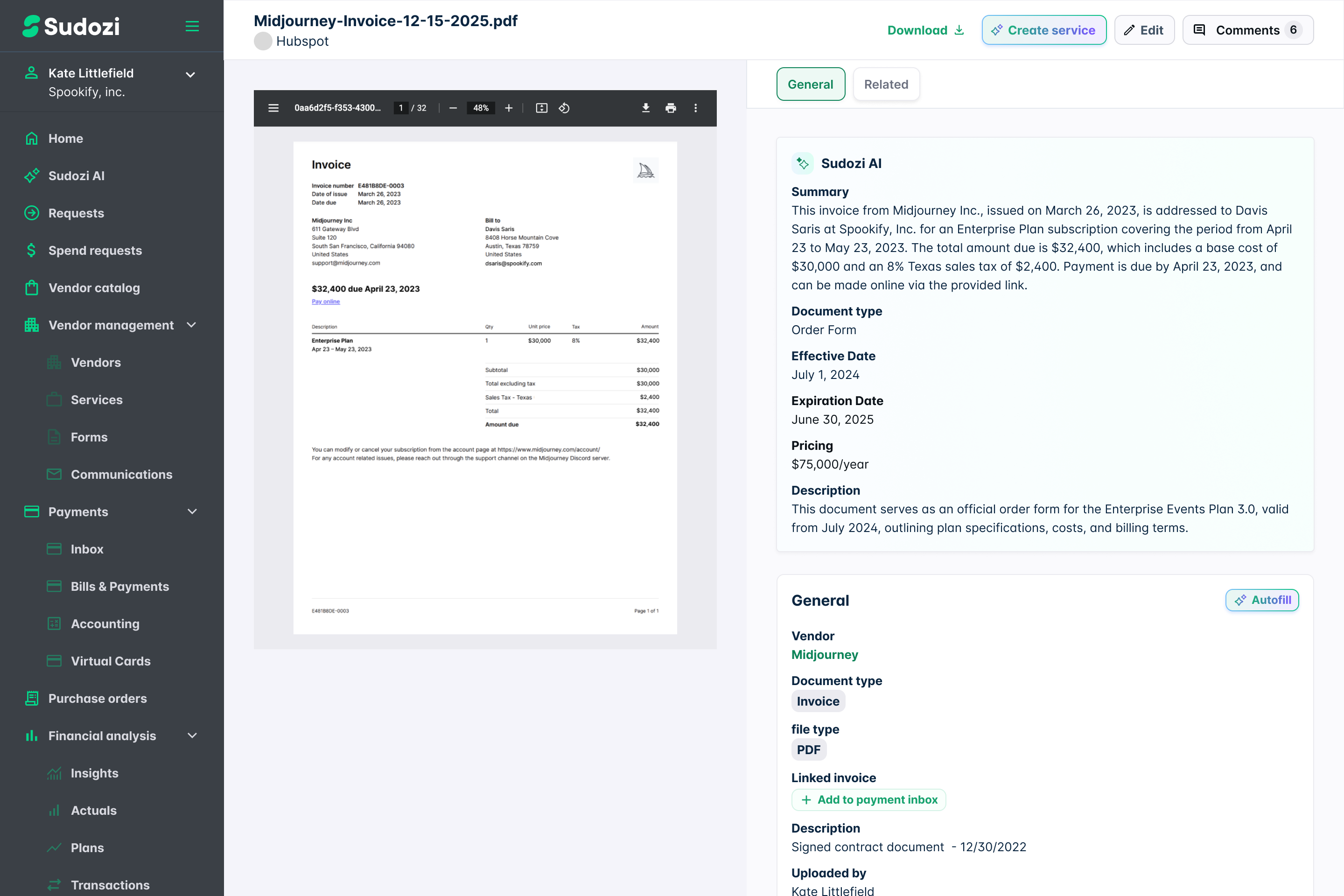Click the fit to page icon
The height and width of the screenshot is (896, 1344).
(542, 108)
